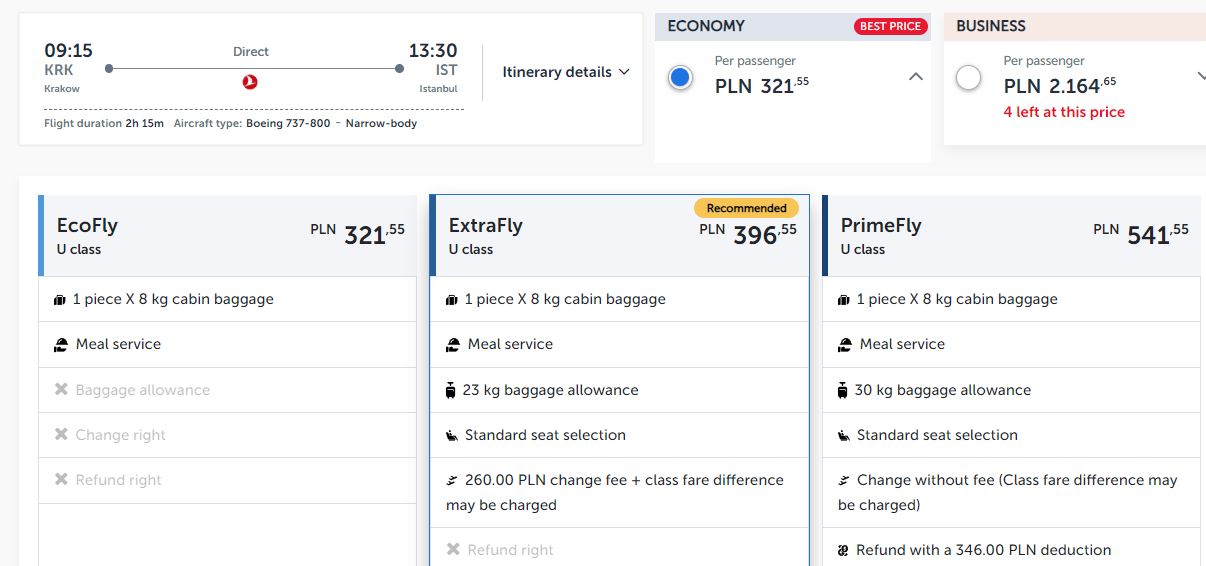
Task: Select the Economy fare radio button
Action: pos(681,78)
